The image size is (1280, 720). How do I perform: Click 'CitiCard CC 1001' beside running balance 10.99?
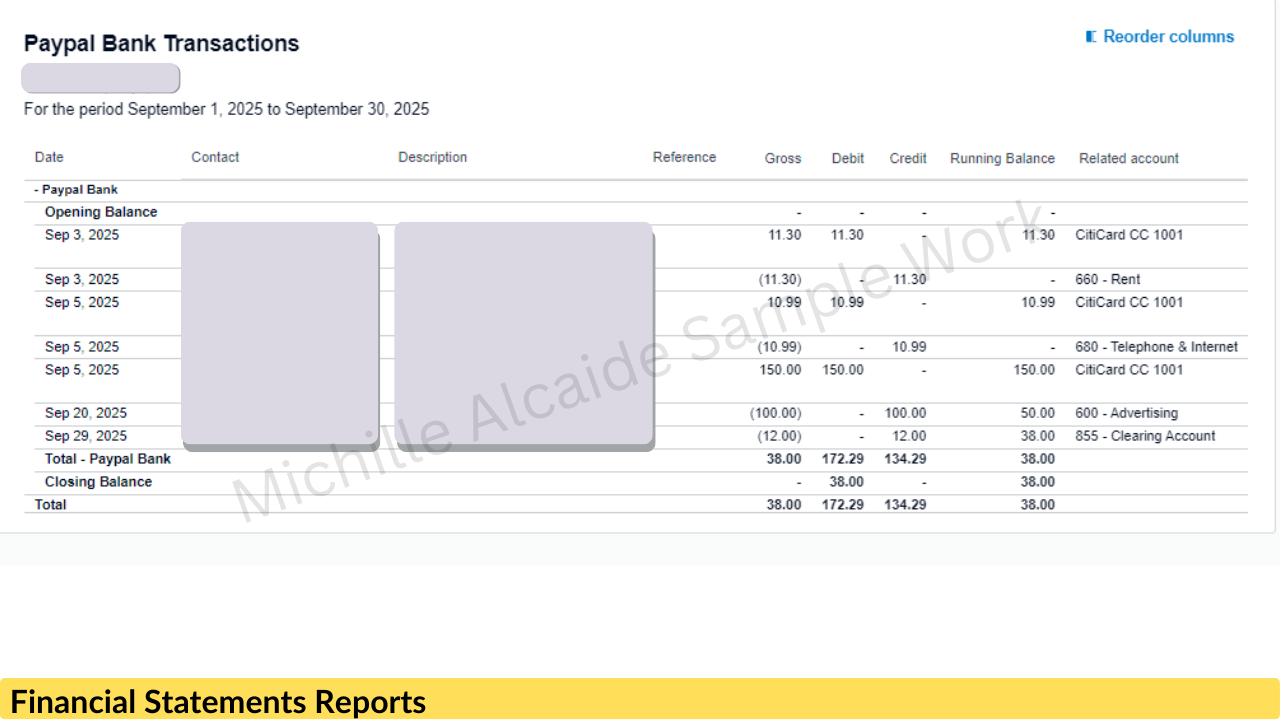point(1129,302)
